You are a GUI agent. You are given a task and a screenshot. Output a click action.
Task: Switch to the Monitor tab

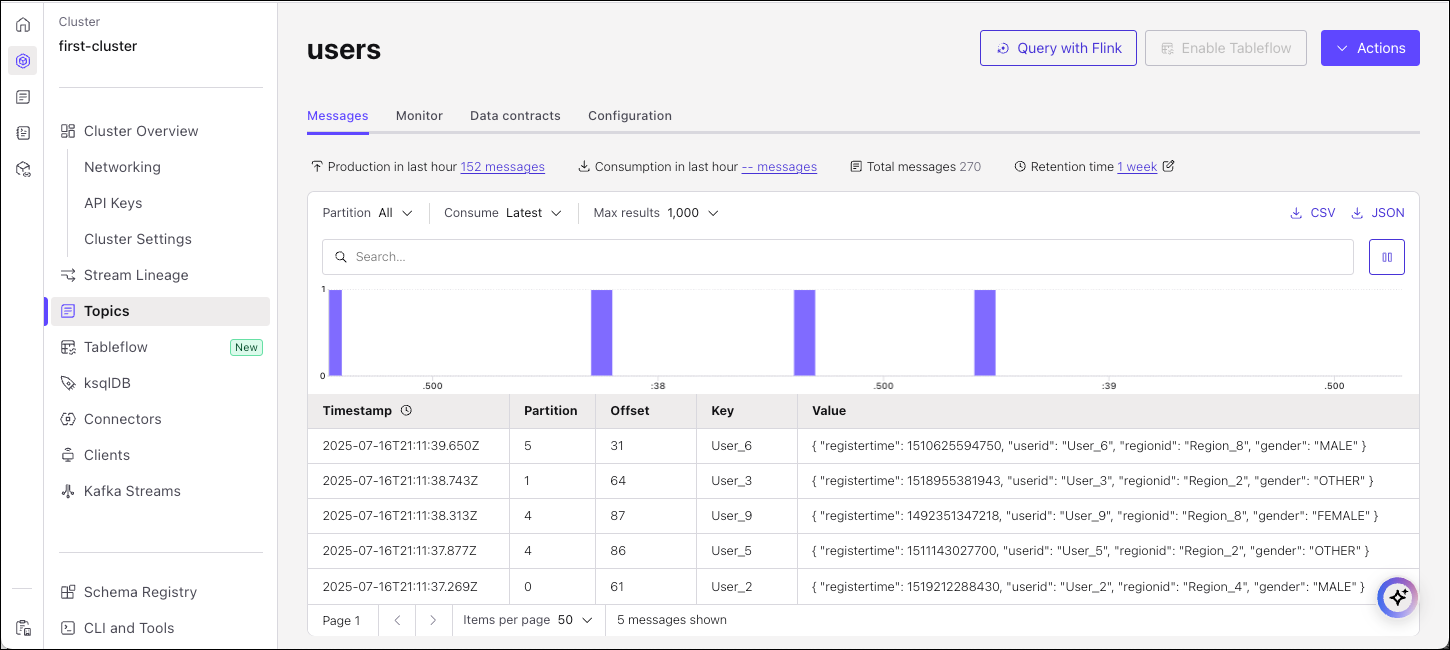419,116
